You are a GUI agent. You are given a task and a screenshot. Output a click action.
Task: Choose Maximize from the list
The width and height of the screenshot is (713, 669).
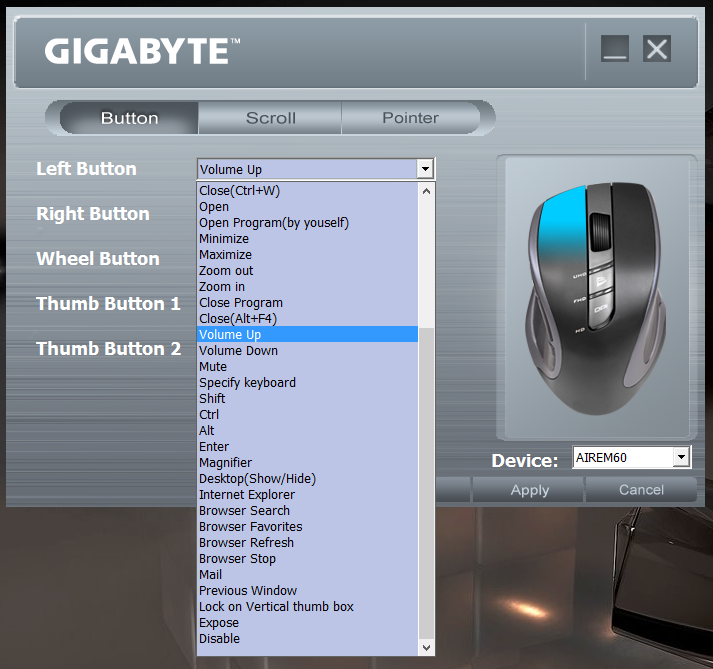pos(307,254)
